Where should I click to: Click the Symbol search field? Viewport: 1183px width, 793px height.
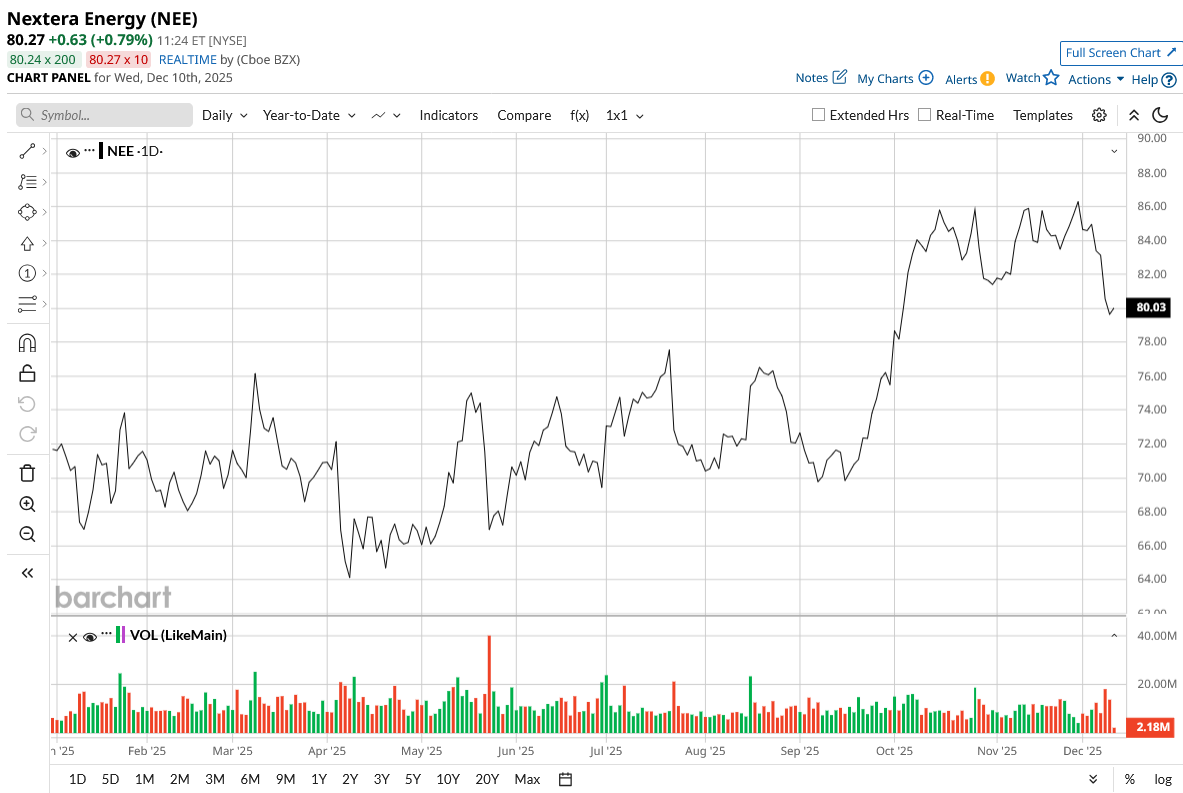pyautogui.click(x=104, y=115)
